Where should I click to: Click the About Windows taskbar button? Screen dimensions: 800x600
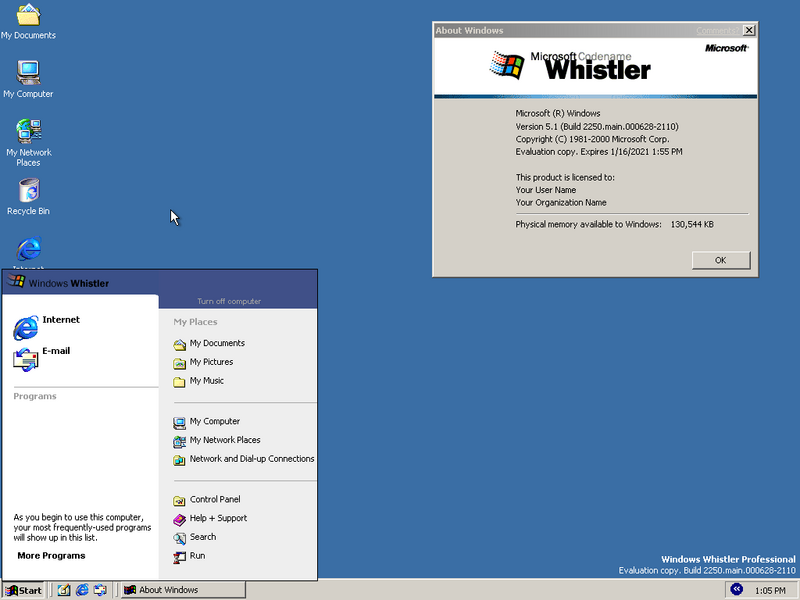(180, 589)
